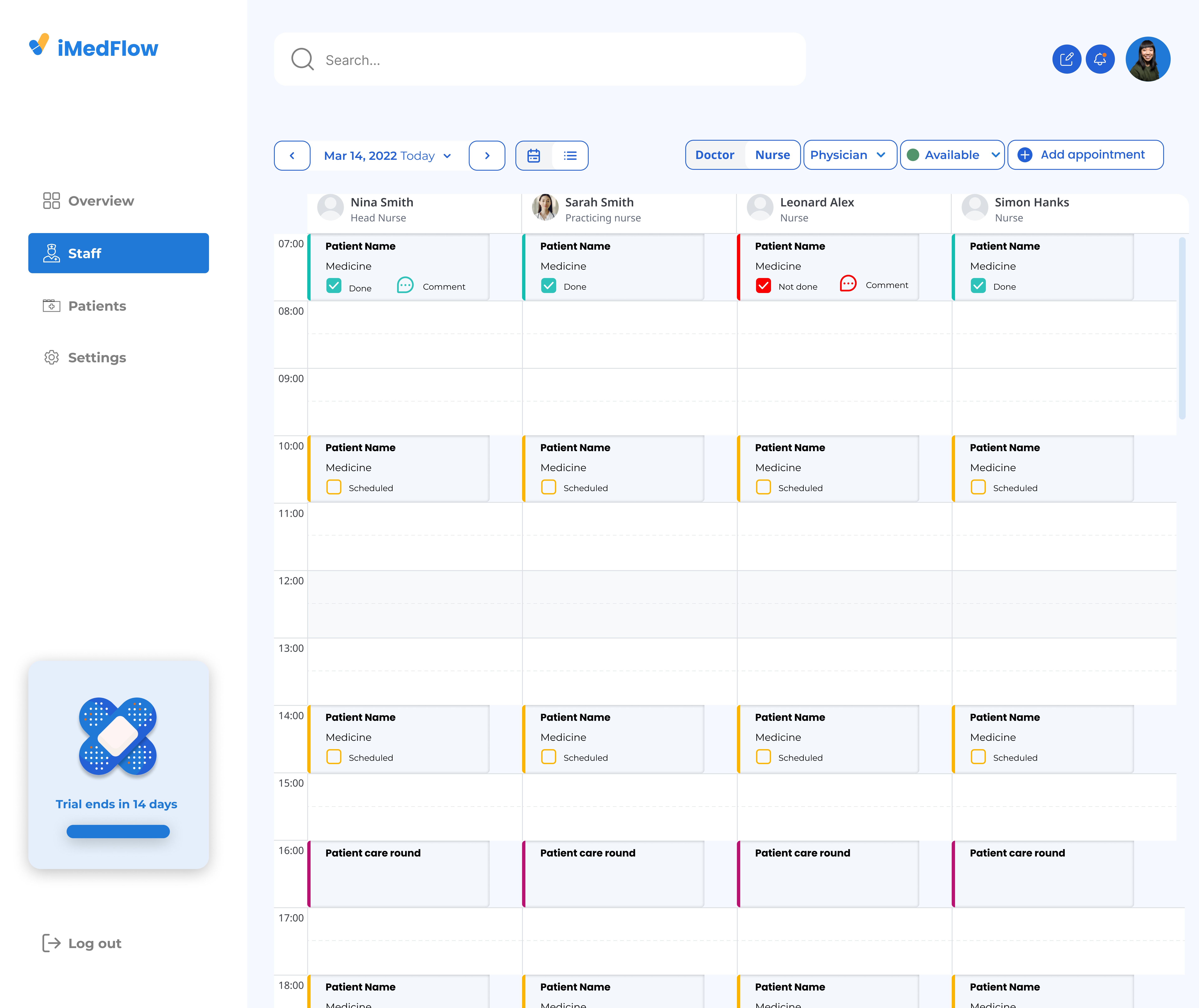Go to previous day arrow
Screen dimensions: 1199x1008
click(292, 155)
